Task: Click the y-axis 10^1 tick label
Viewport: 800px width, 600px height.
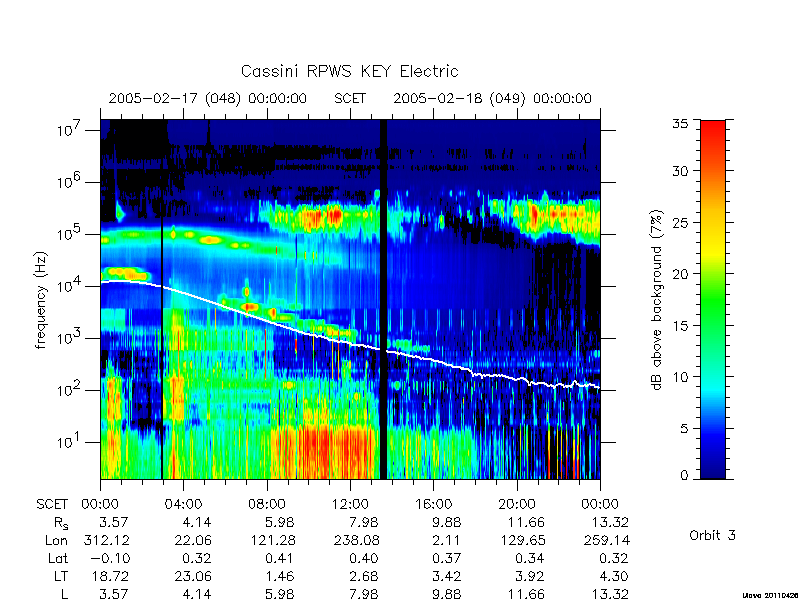Action: pyautogui.click(x=70, y=441)
